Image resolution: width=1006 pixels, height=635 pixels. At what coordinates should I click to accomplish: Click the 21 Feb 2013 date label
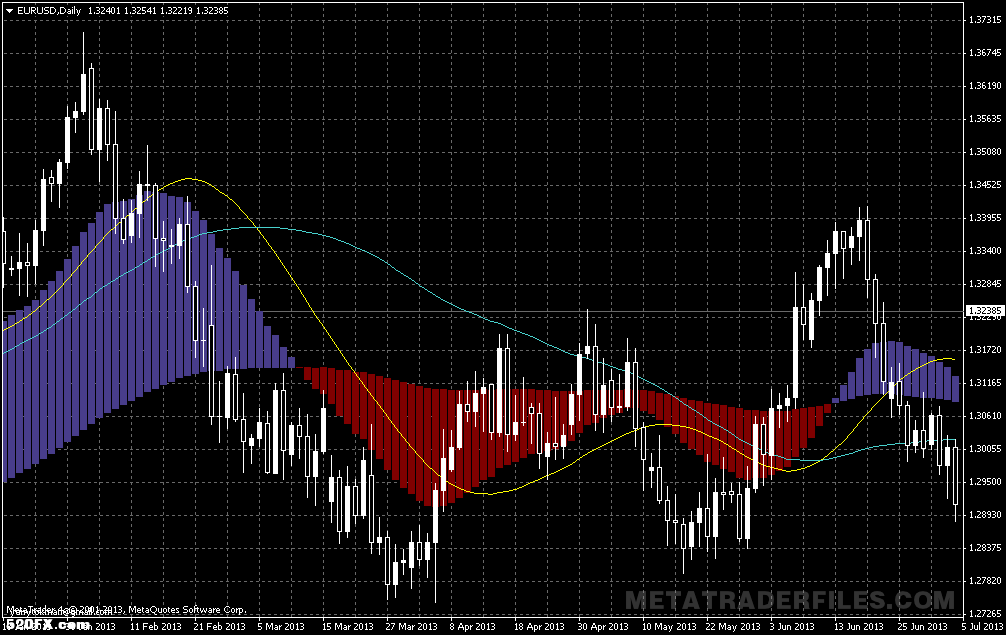point(219,626)
